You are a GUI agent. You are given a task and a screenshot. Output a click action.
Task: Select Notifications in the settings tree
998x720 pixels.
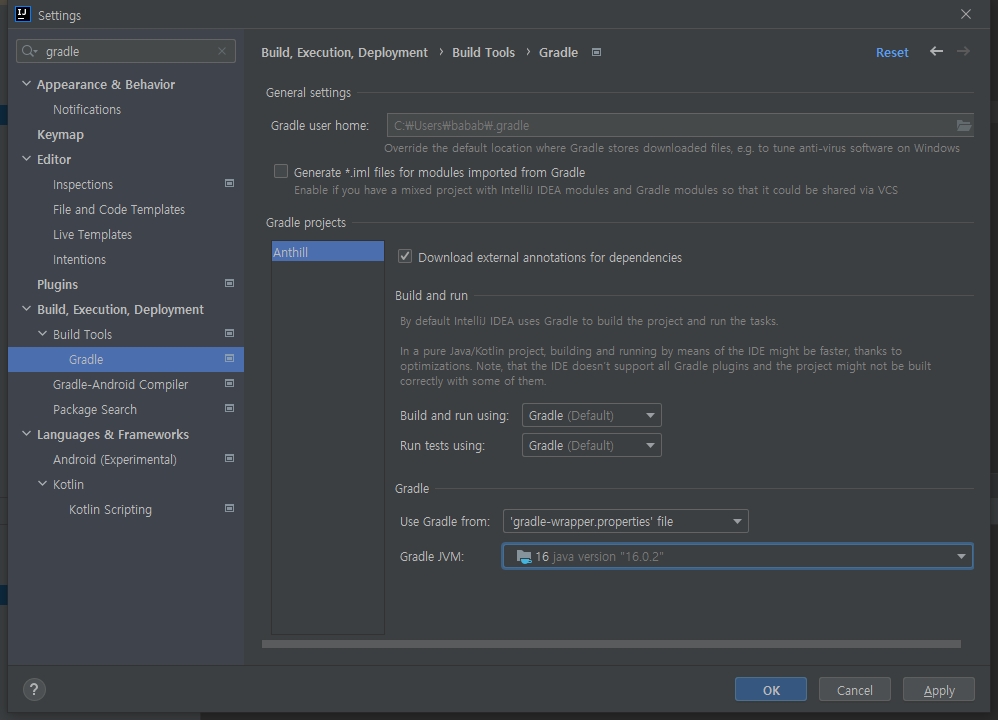click(87, 109)
